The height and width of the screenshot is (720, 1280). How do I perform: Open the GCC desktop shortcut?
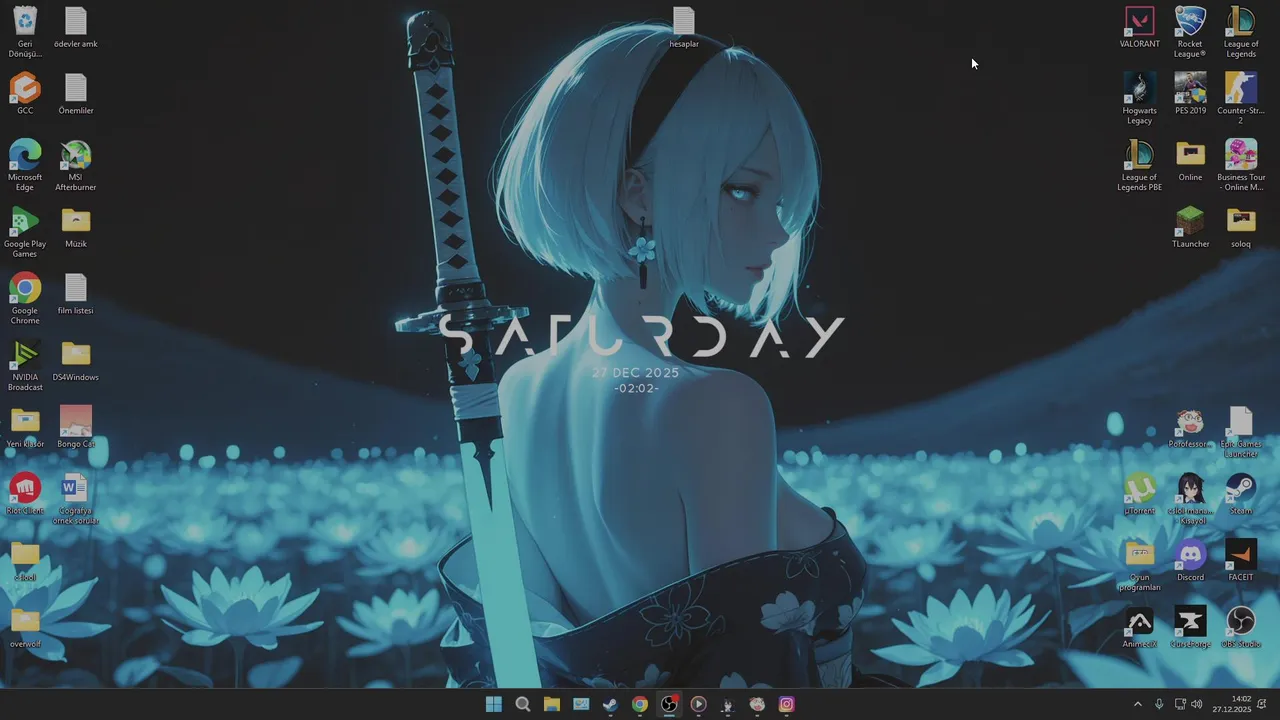pyautogui.click(x=25, y=94)
